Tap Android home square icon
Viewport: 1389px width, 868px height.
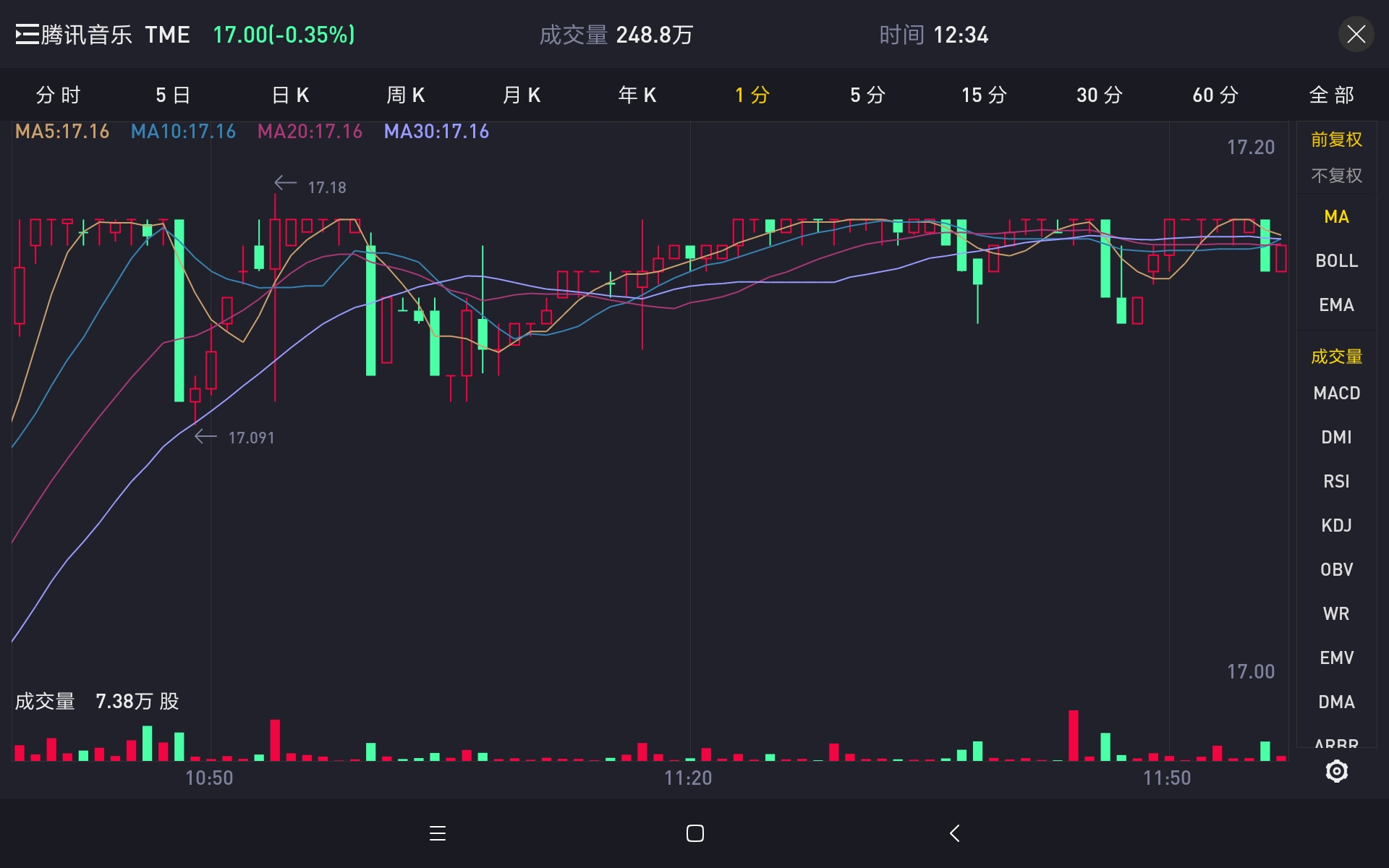pyautogui.click(x=694, y=833)
